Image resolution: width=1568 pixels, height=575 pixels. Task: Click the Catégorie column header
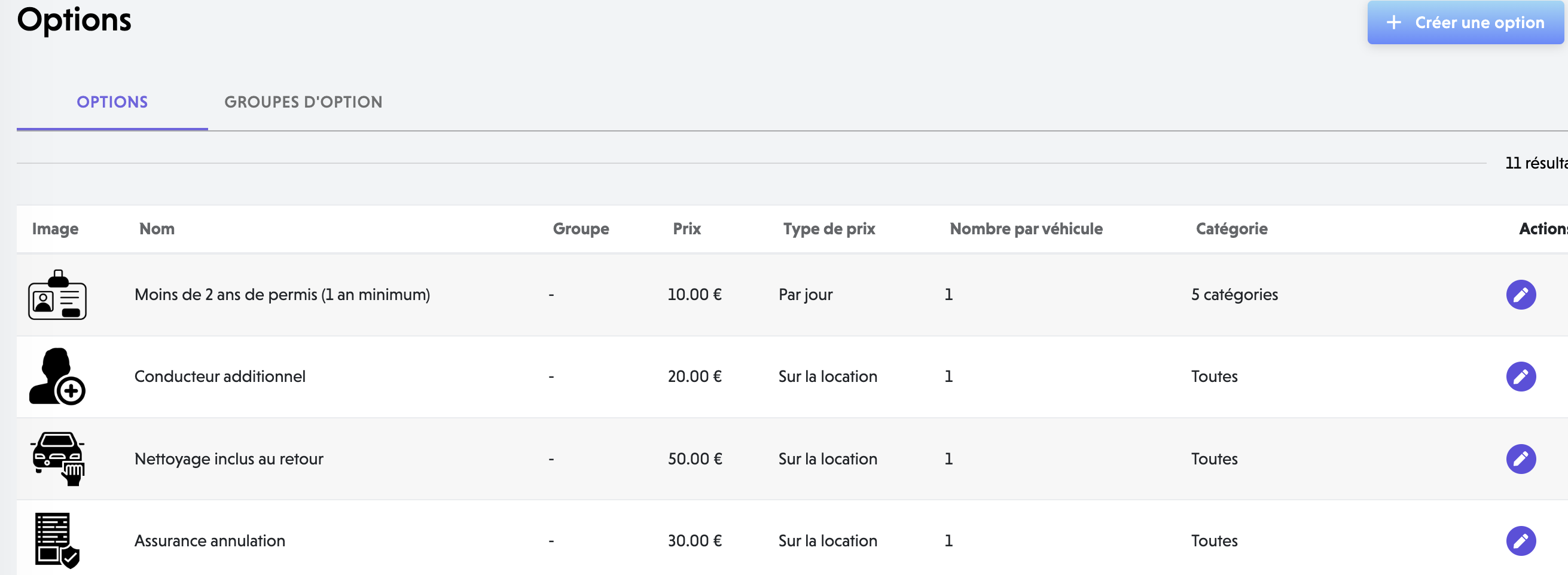tap(1231, 229)
